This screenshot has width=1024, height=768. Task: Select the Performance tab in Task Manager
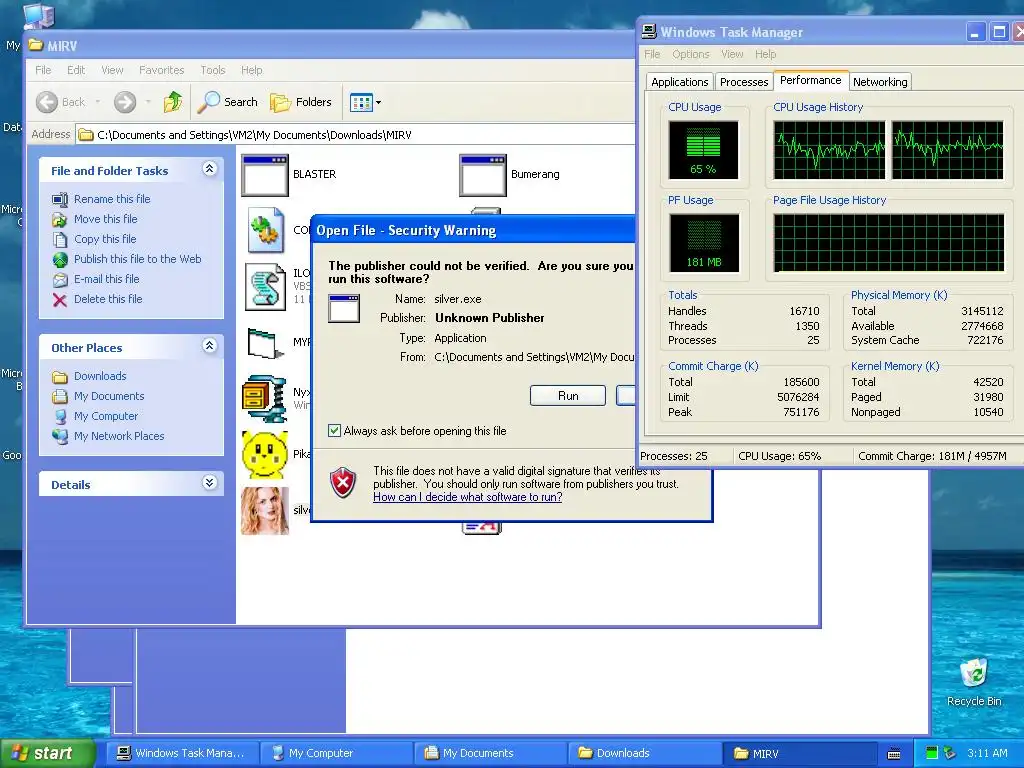pos(810,80)
